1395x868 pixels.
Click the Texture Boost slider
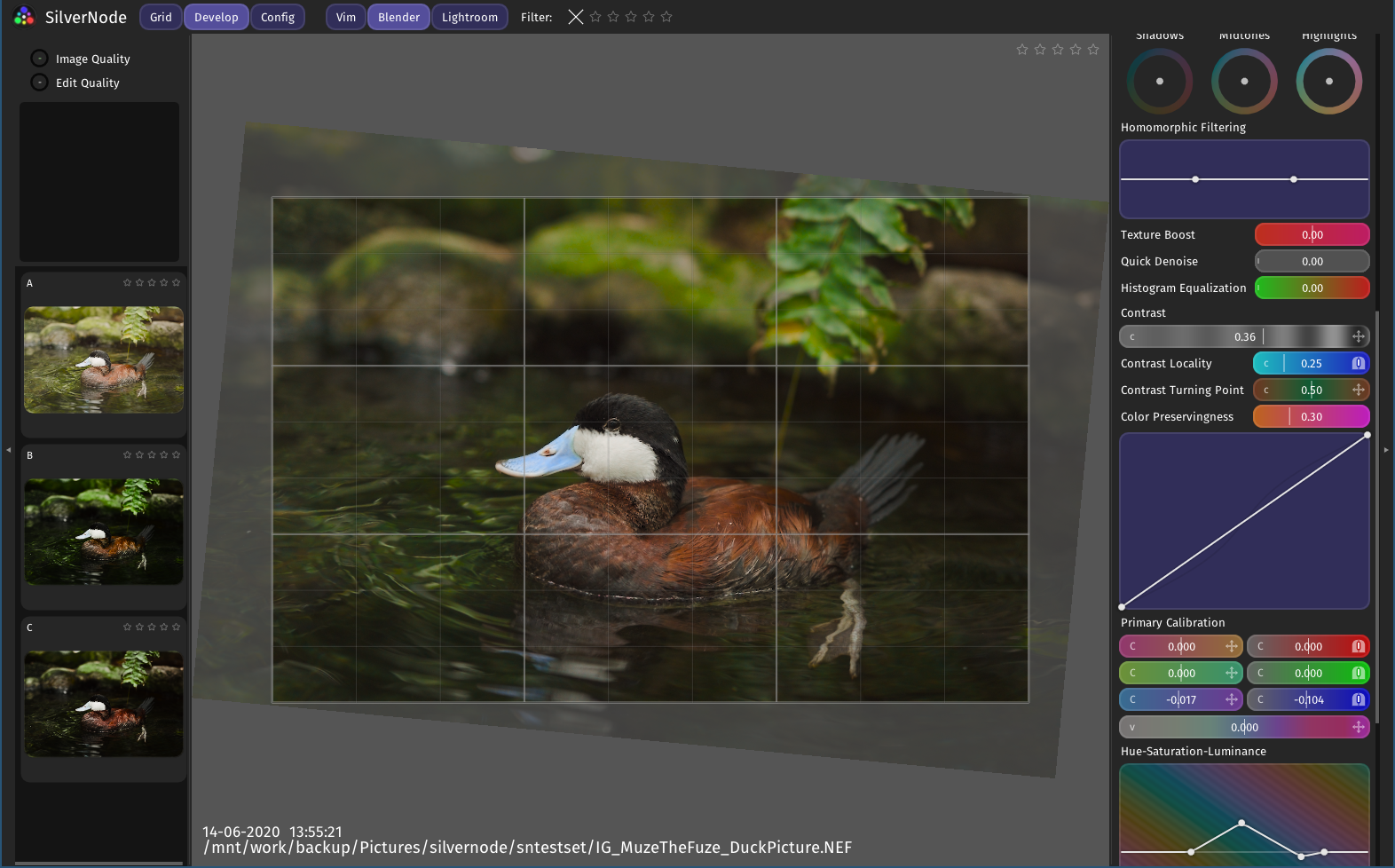[x=1312, y=234]
